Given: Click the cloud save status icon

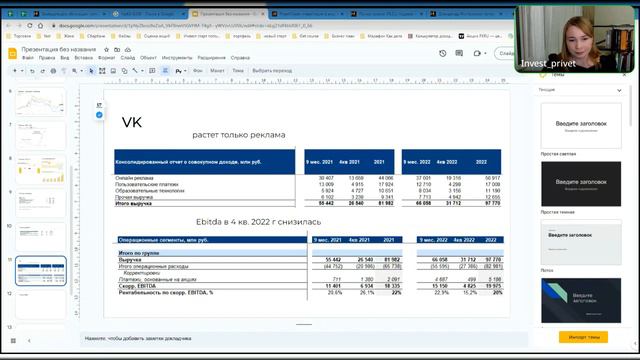Looking at the screenshot, I should (x=128, y=50).
